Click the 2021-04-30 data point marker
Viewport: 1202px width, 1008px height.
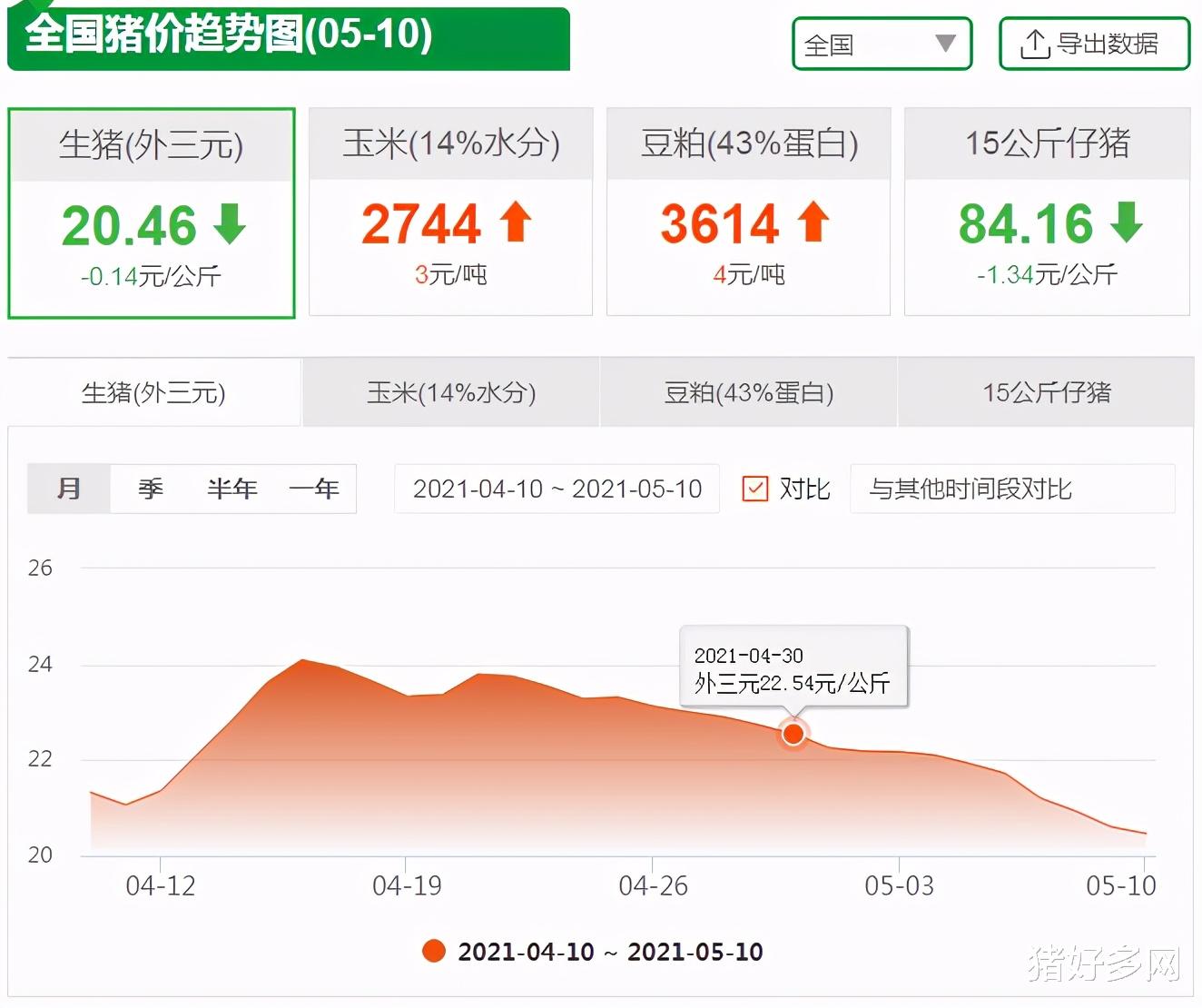(793, 733)
